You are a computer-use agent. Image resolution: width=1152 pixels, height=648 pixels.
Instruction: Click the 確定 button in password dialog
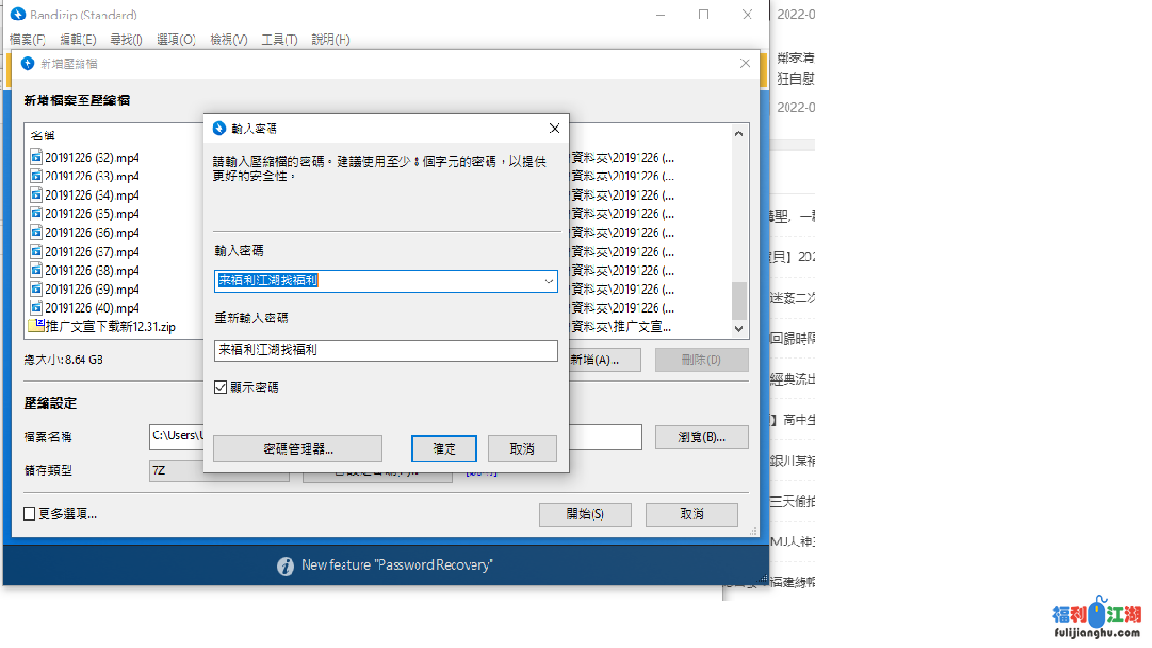[x=444, y=449]
